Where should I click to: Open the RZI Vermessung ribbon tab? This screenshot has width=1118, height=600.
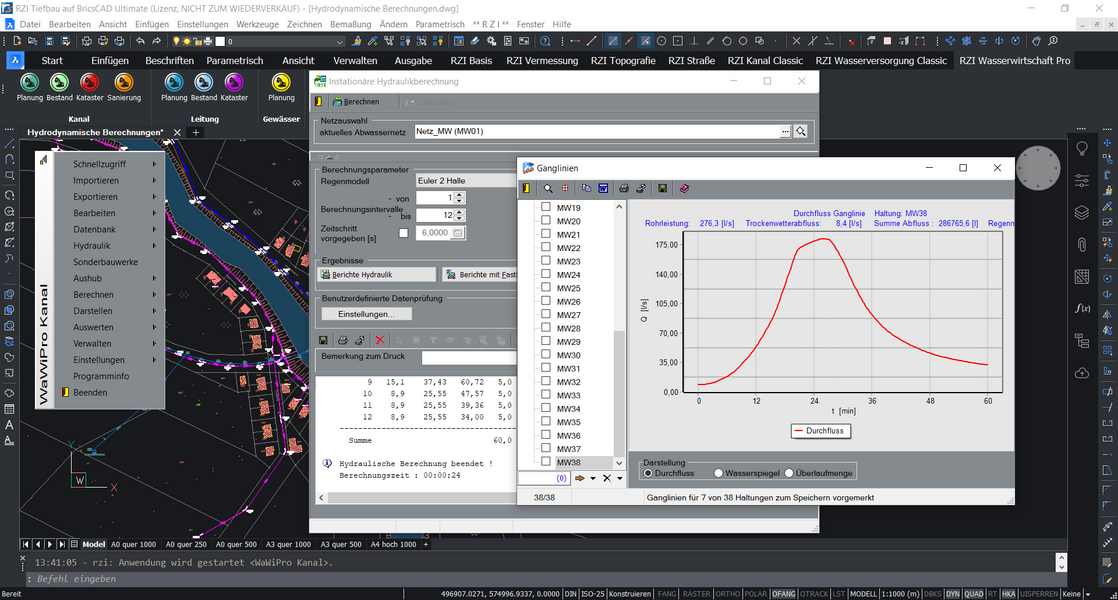pos(542,61)
